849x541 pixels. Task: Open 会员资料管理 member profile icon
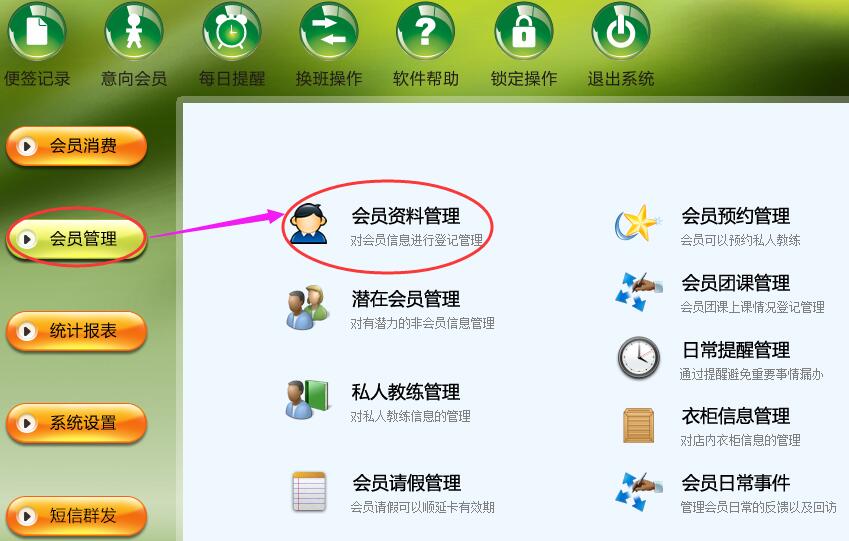pos(309,224)
